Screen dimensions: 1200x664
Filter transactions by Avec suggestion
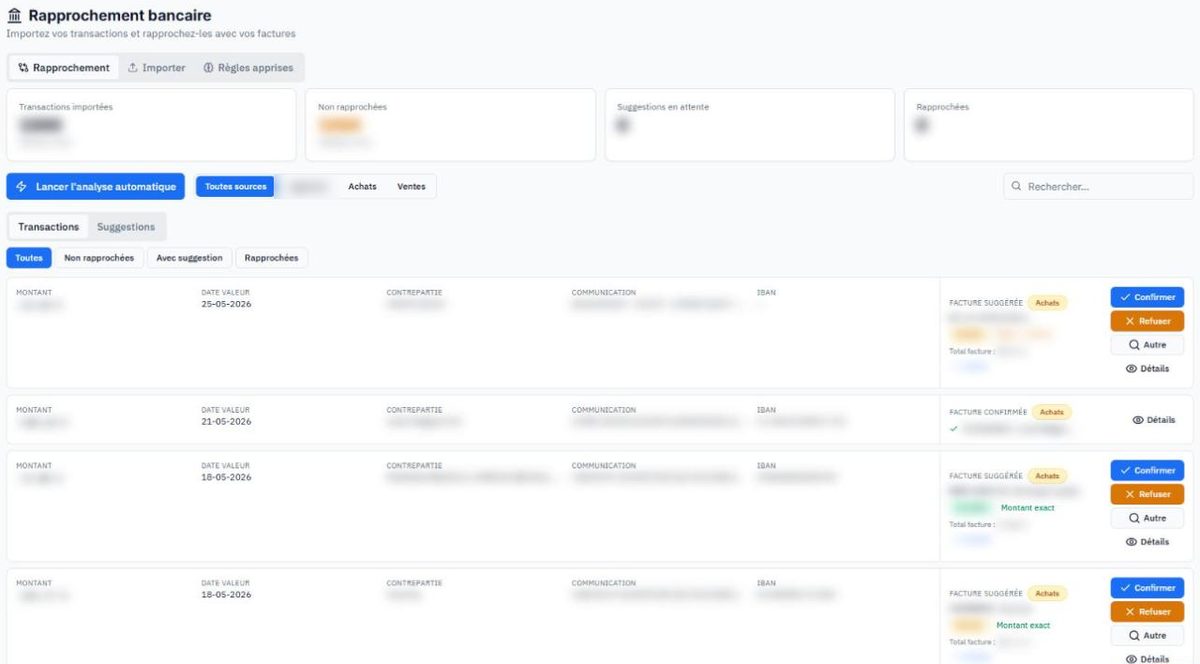pyautogui.click(x=190, y=258)
